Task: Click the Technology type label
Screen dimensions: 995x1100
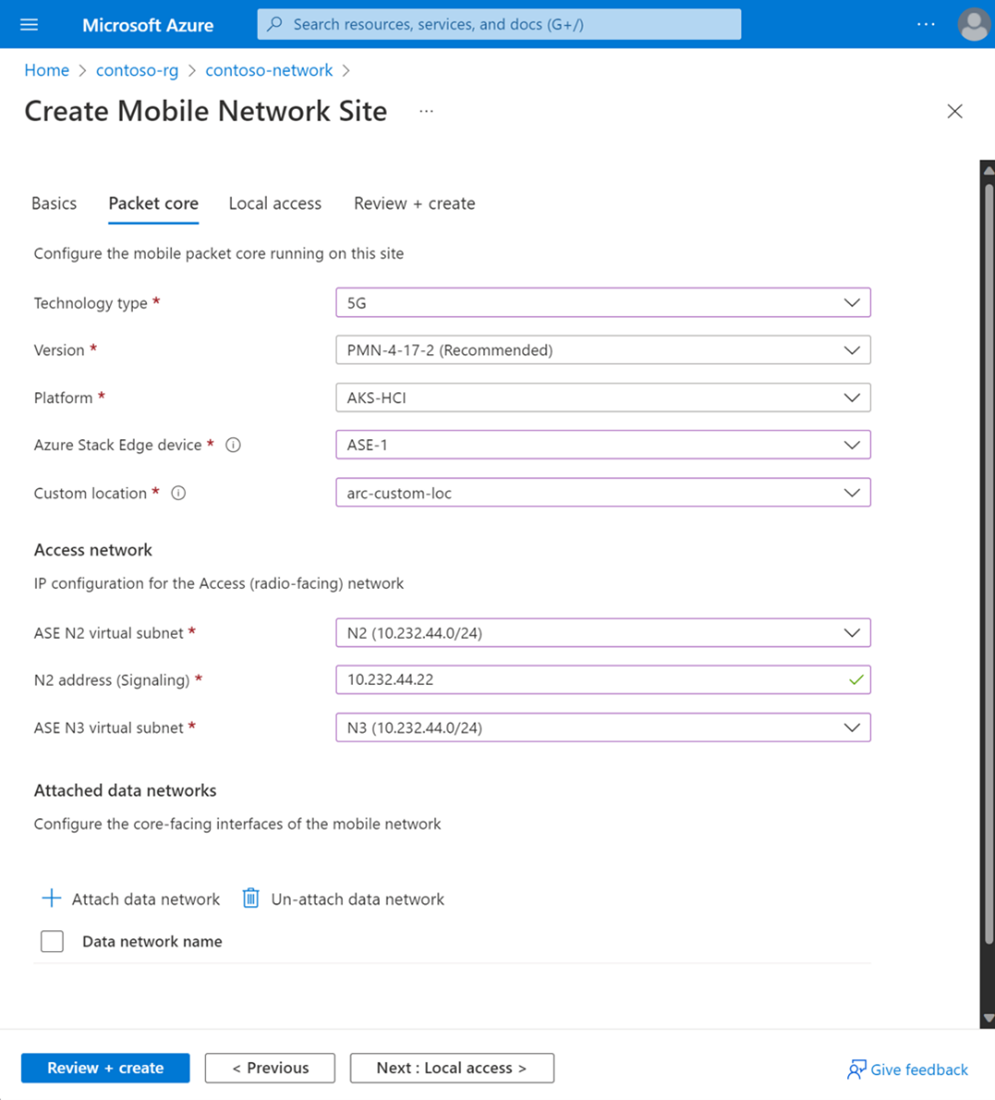Action: [91, 303]
